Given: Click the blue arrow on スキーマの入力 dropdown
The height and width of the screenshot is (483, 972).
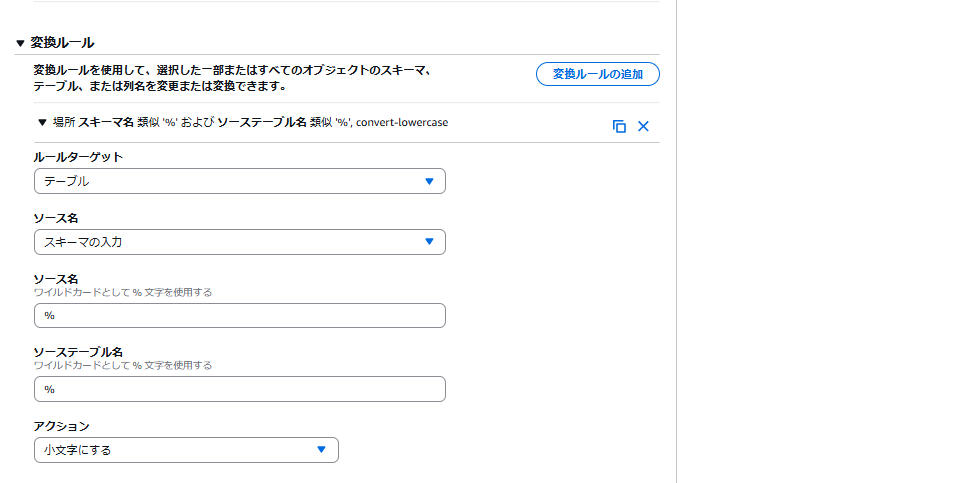Looking at the screenshot, I should pyautogui.click(x=429, y=242).
